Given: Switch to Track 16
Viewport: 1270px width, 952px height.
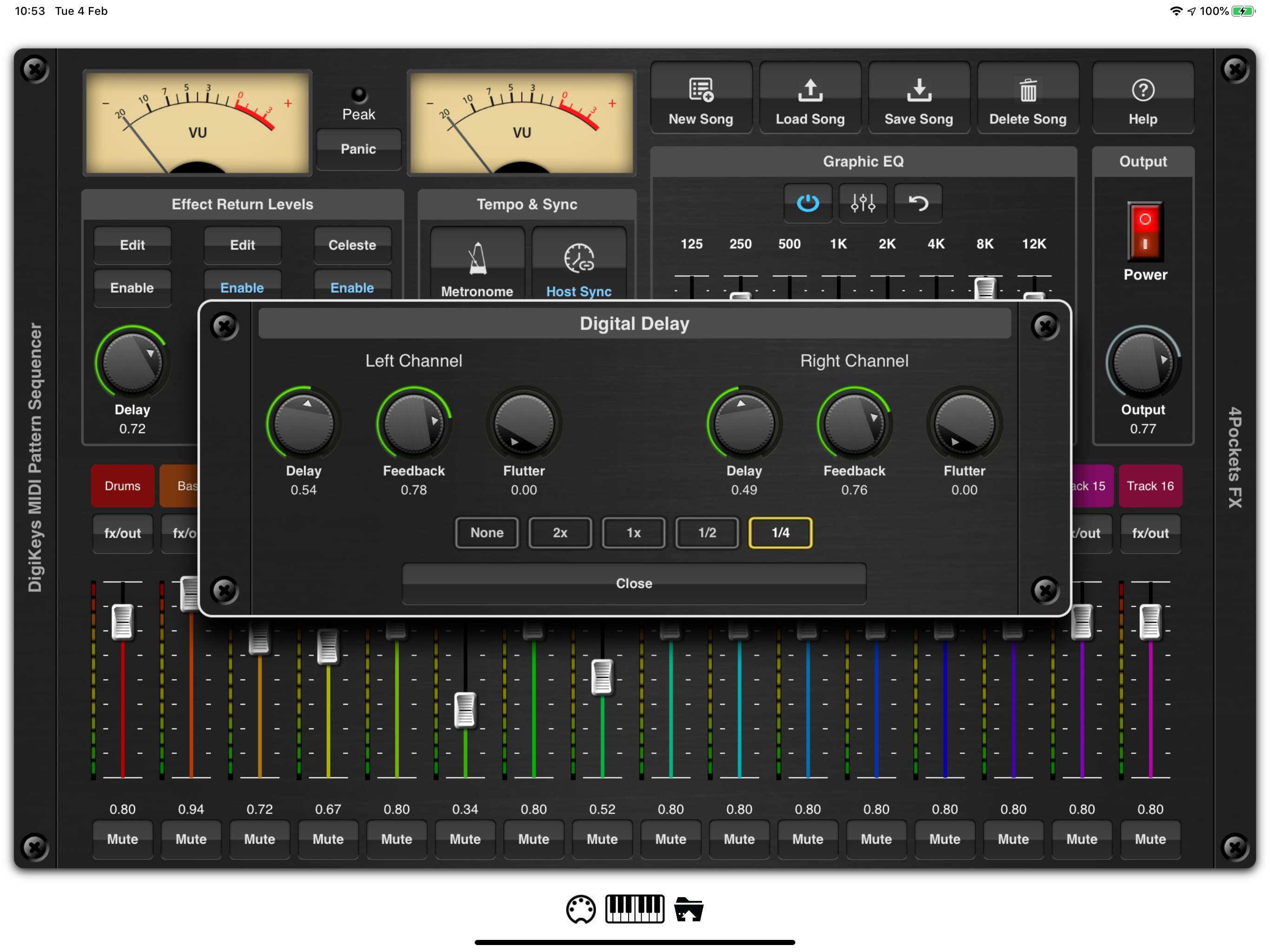Looking at the screenshot, I should point(1150,485).
